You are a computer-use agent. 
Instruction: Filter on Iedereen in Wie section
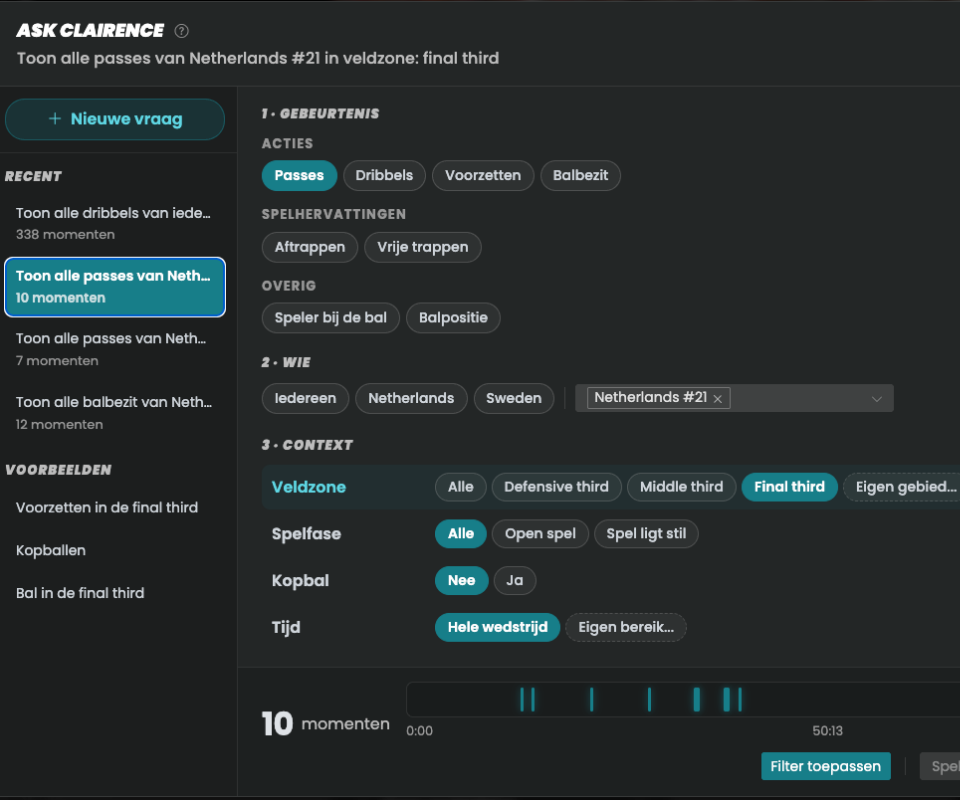click(x=305, y=398)
